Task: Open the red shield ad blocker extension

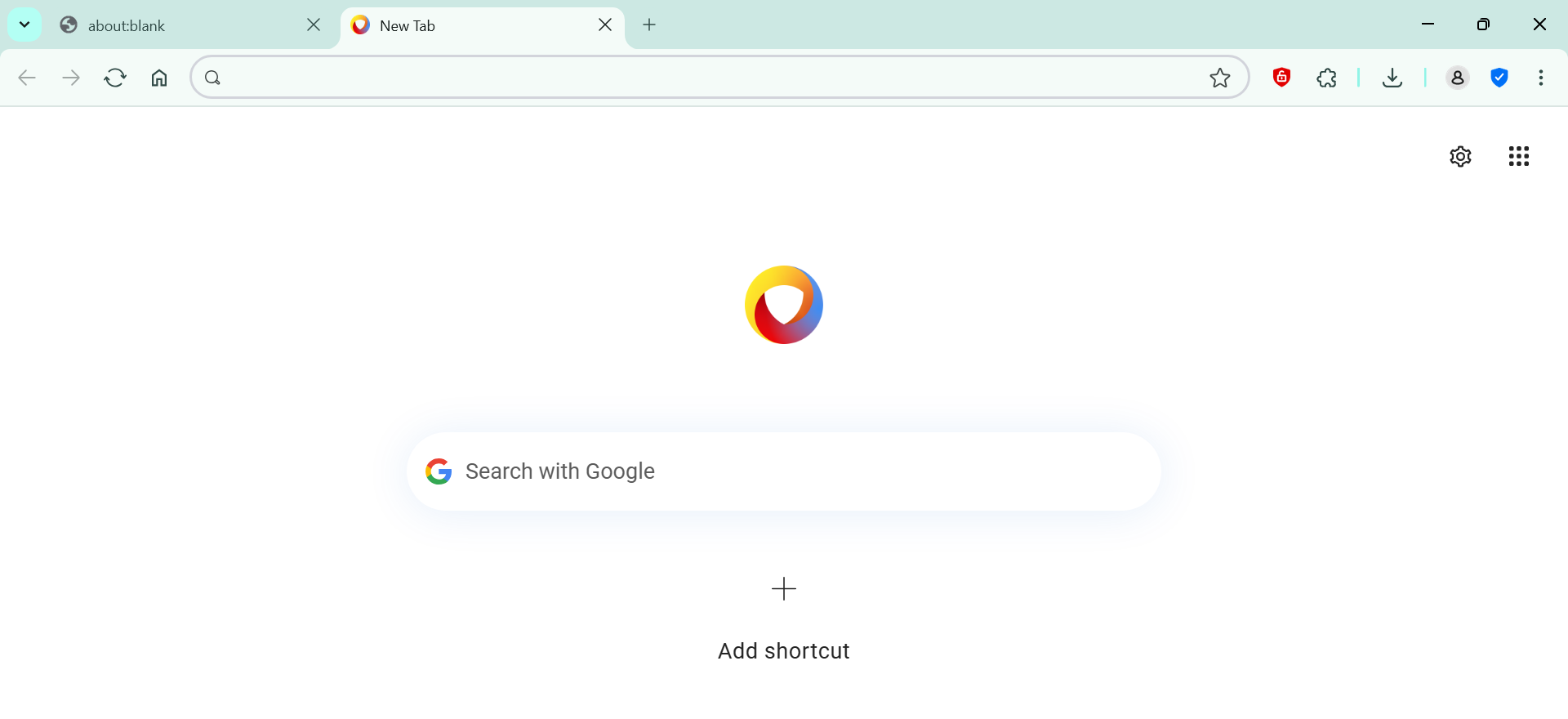Action: point(1281,78)
